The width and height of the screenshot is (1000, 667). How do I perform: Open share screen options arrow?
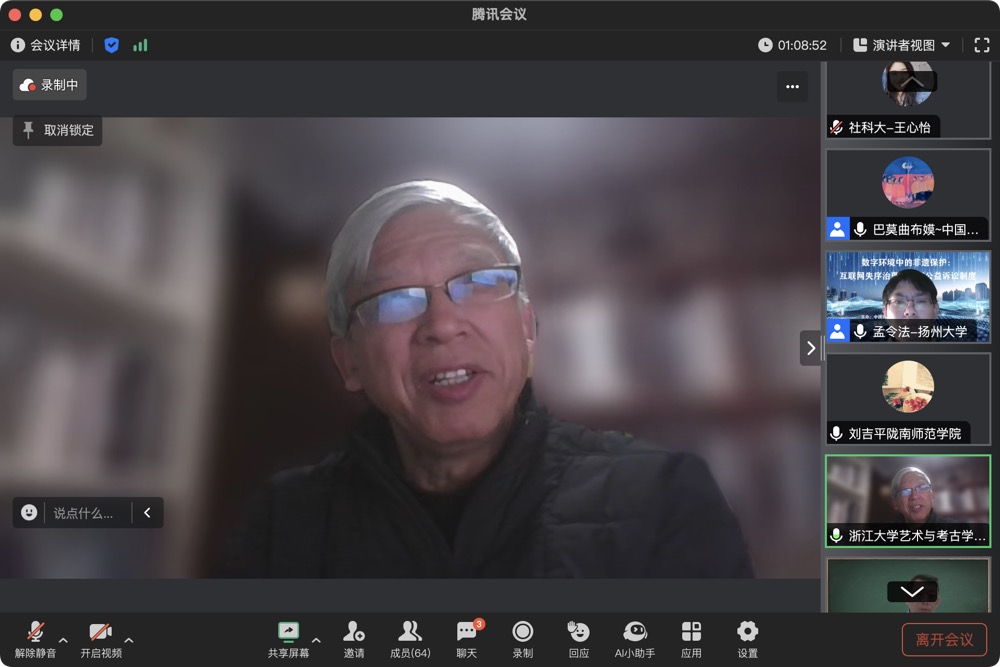(x=316, y=640)
